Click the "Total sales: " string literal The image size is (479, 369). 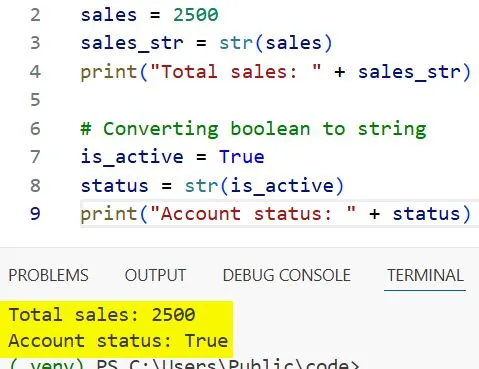point(236,72)
